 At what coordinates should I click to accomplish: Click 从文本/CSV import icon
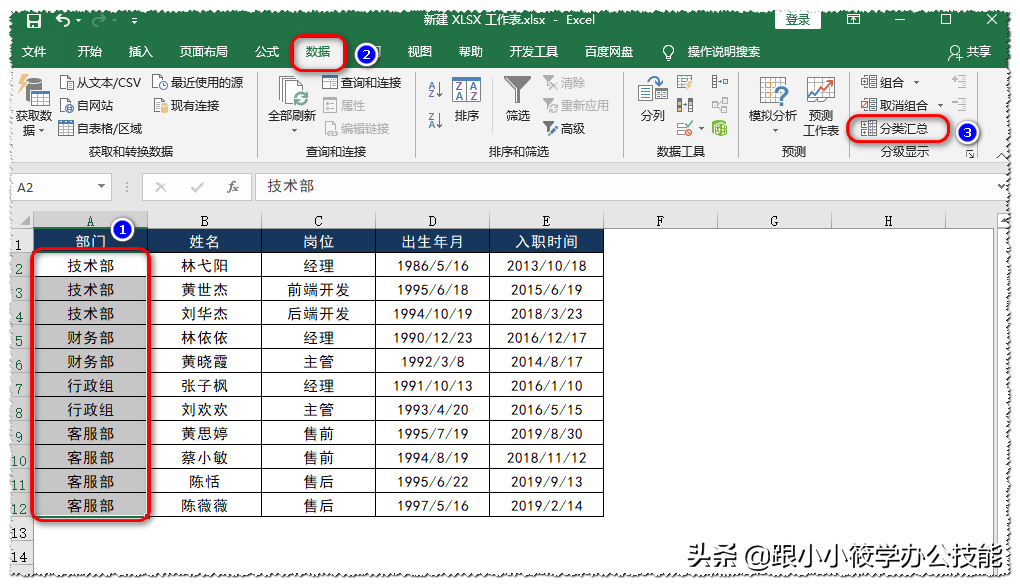pyautogui.click(x=66, y=83)
